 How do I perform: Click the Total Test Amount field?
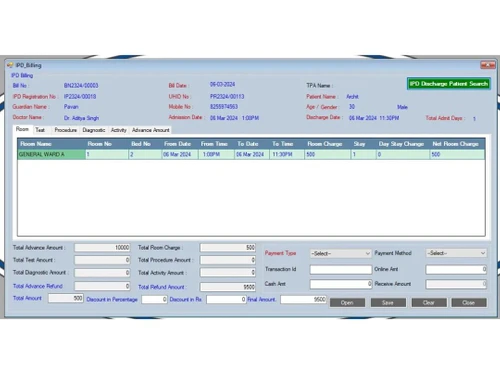102,260
